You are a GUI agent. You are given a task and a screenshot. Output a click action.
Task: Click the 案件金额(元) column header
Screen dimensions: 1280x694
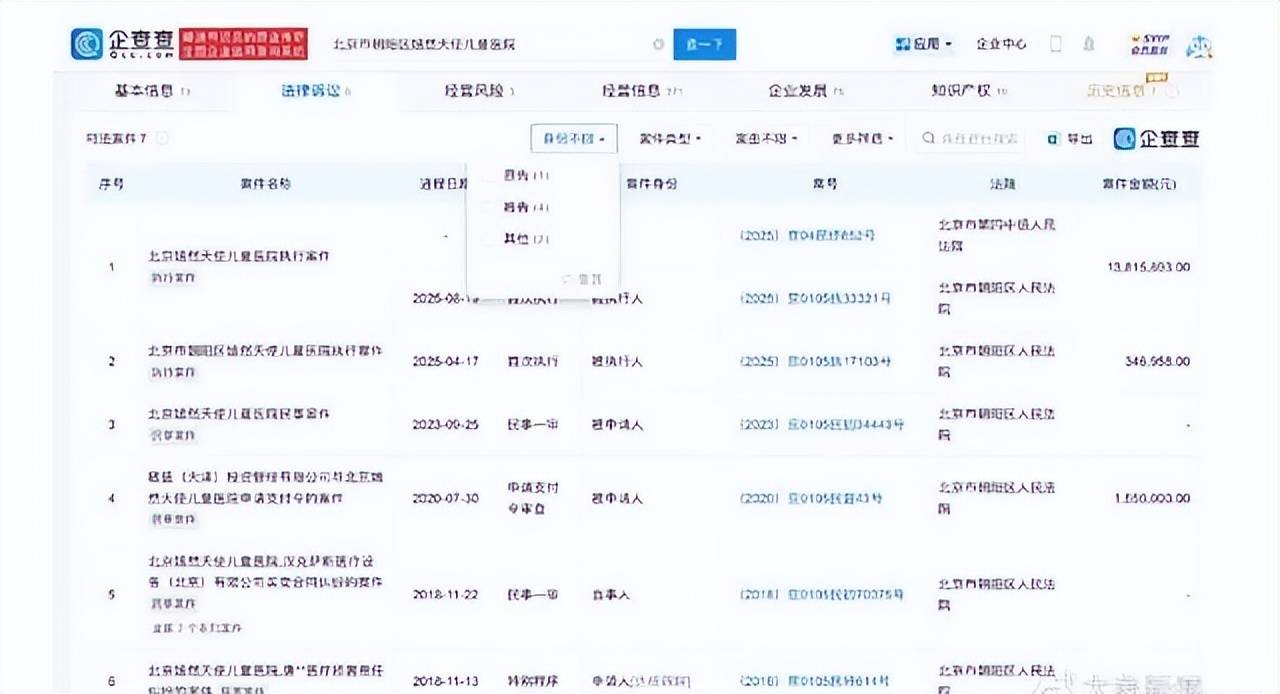(1139, 184)
